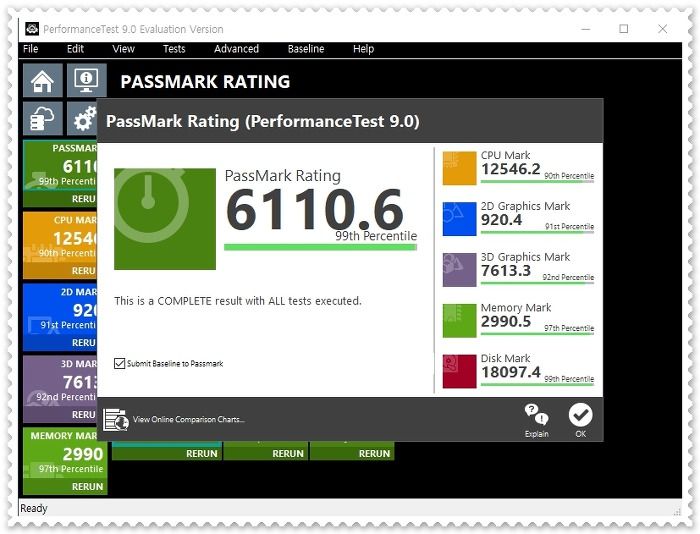Click the Disk Mark 99th percentile bar
Viewport: 700px width, 534px height.
click(x=537, y=384)
